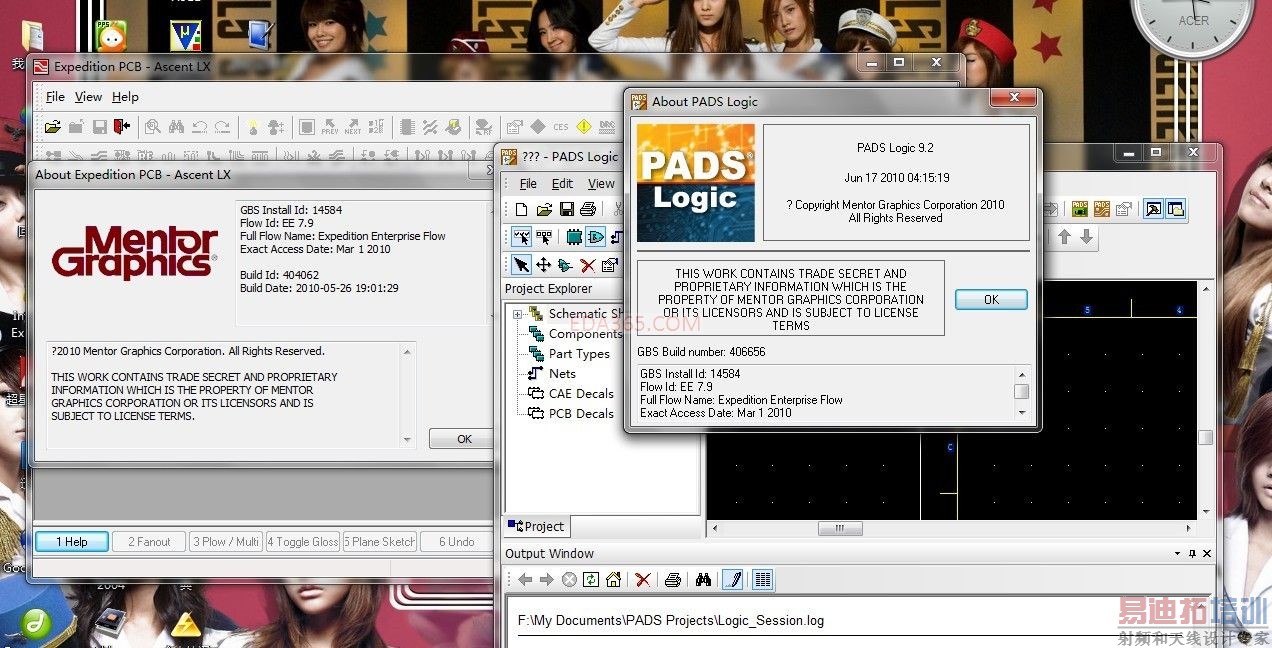The height and width of the screenshot is (648, 1272).
Task: Click the Output Window home icon
Action: click(613, 579)
